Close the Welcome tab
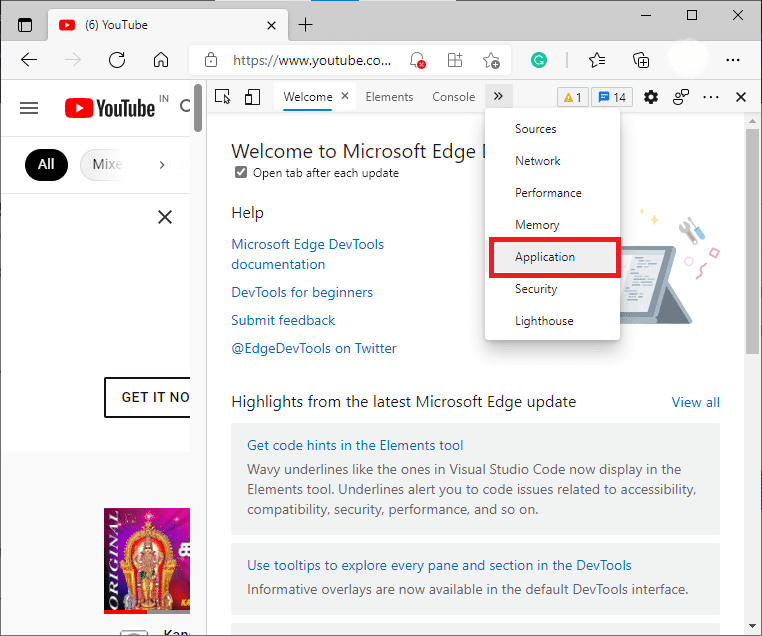 [x=345, y=96]
